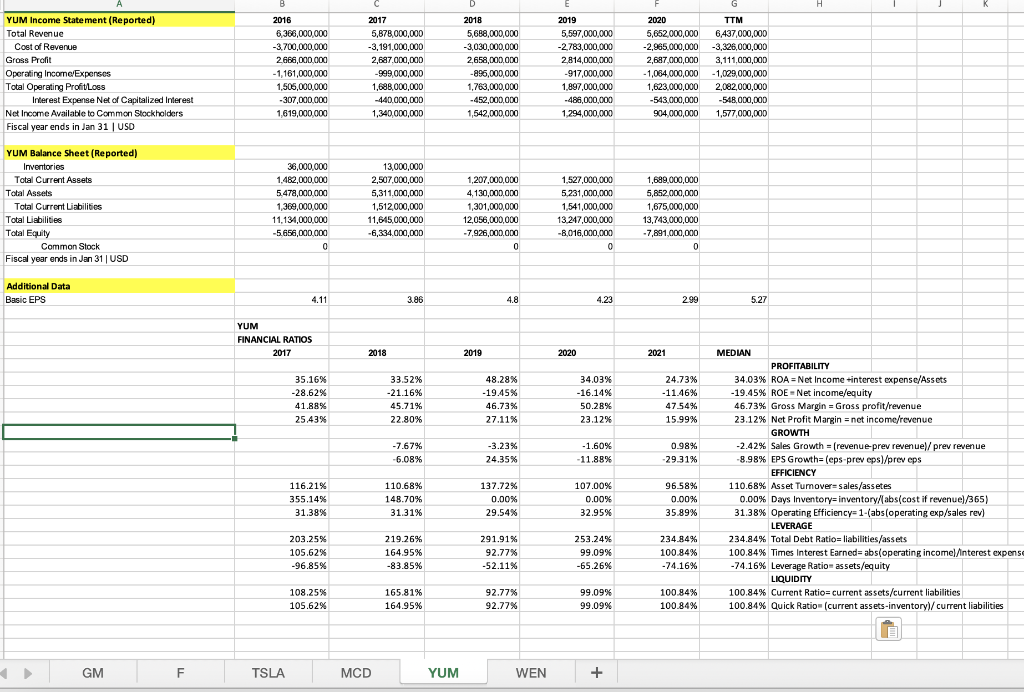Viewport: 1024px width, 692px height.
Task: Click the 2020 net income 904,000,000
Action: click(x=674, y=113)
